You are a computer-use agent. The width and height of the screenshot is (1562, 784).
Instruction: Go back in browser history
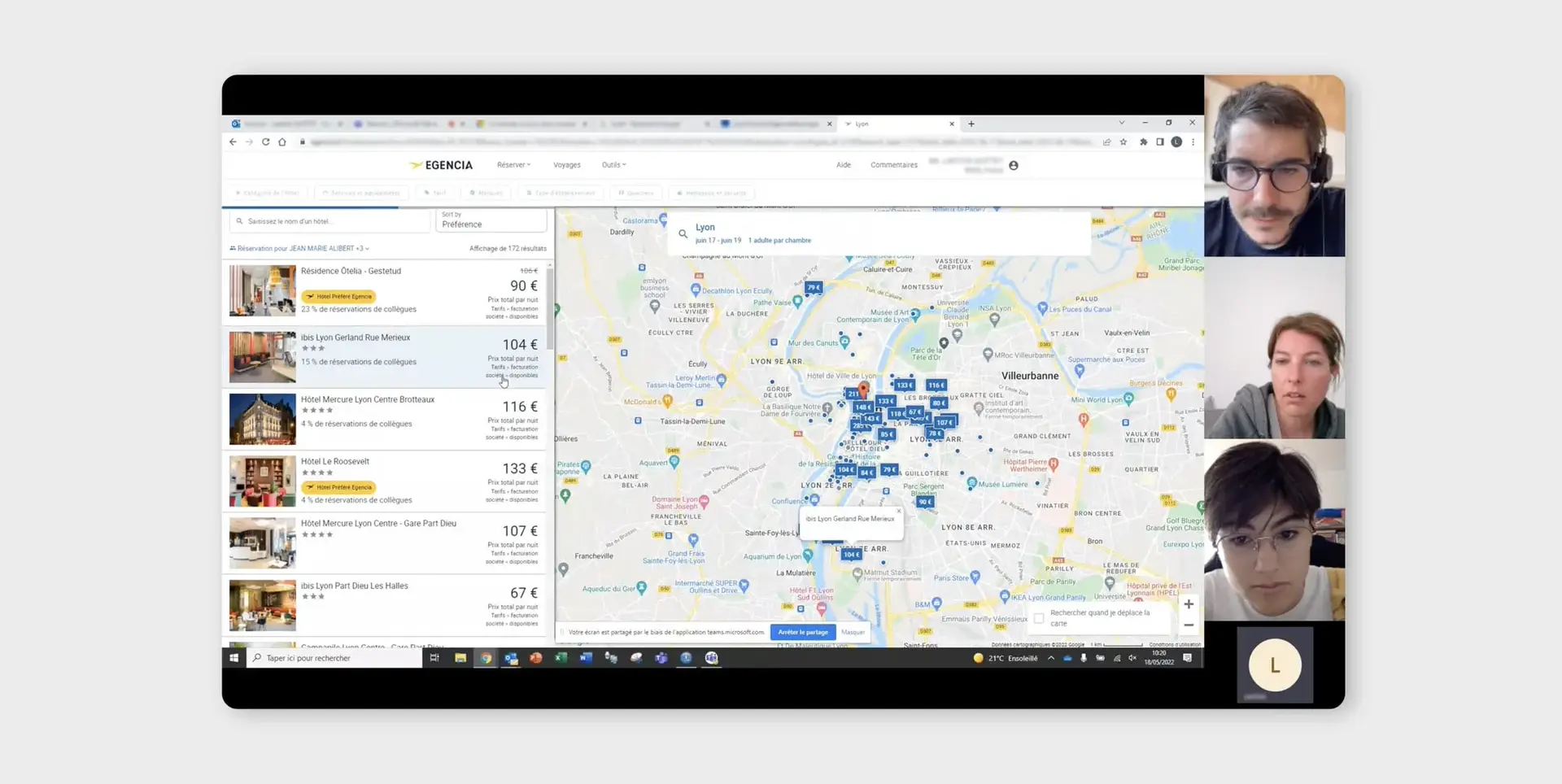[233, 142]
